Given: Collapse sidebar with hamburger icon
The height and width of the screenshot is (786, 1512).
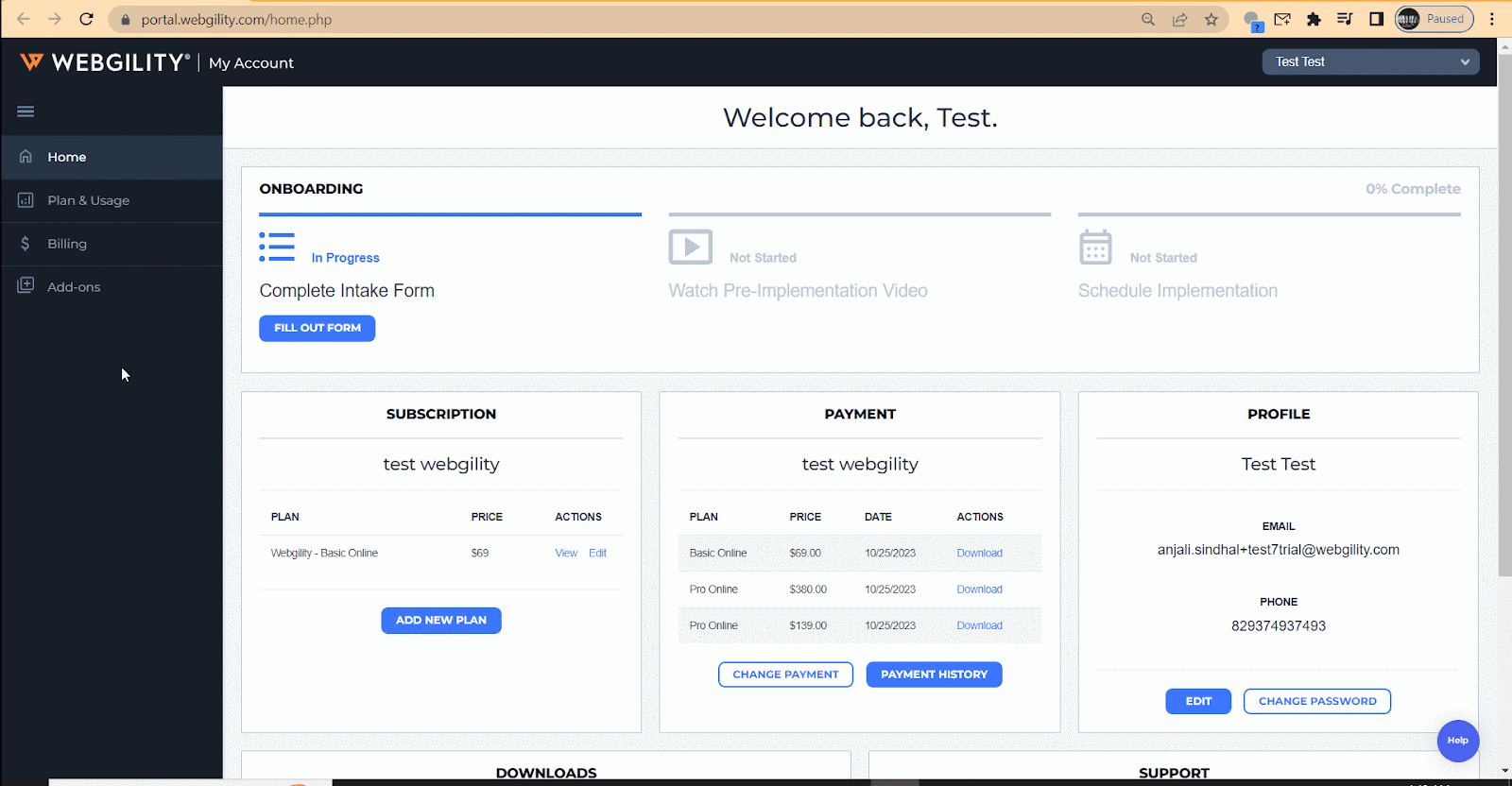Looking at the screenshot, I should pyautogui.click(x=26, y=111).
